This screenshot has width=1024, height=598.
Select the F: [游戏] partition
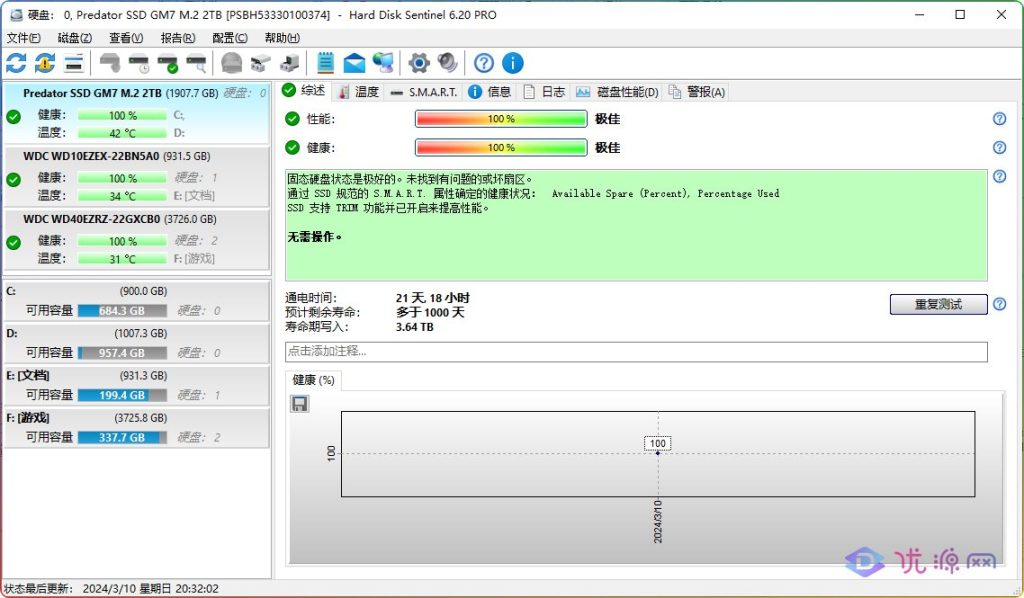[136, 428]
